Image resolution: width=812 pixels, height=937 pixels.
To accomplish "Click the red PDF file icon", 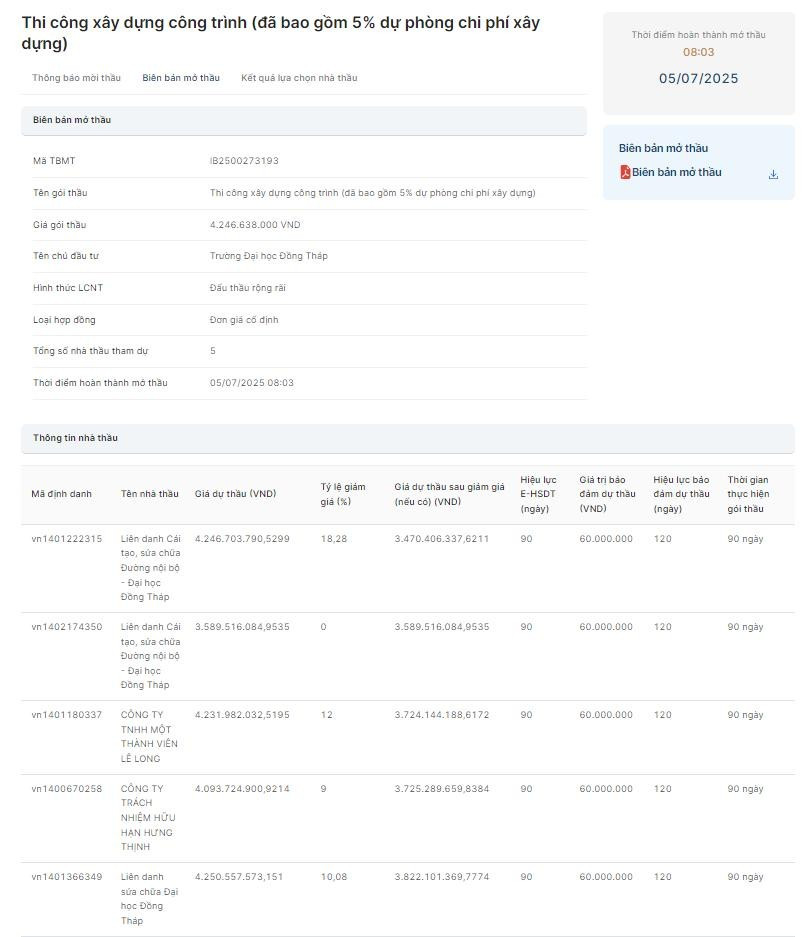I will [x=625, y=172].
